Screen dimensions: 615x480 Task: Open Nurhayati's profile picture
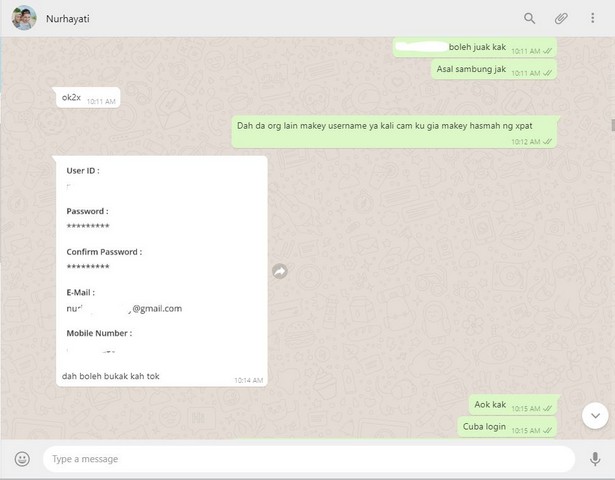(x=24, y=18)
